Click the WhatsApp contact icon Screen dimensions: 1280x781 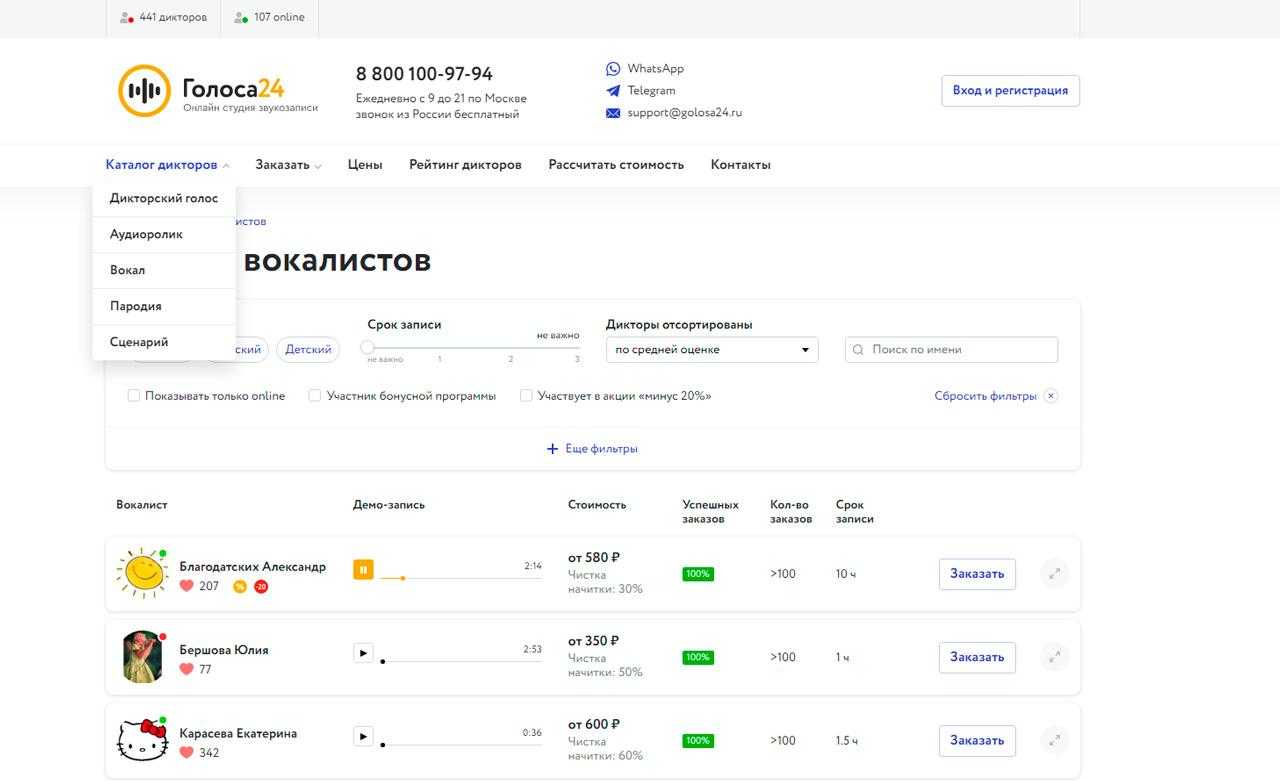pos(613,69)
